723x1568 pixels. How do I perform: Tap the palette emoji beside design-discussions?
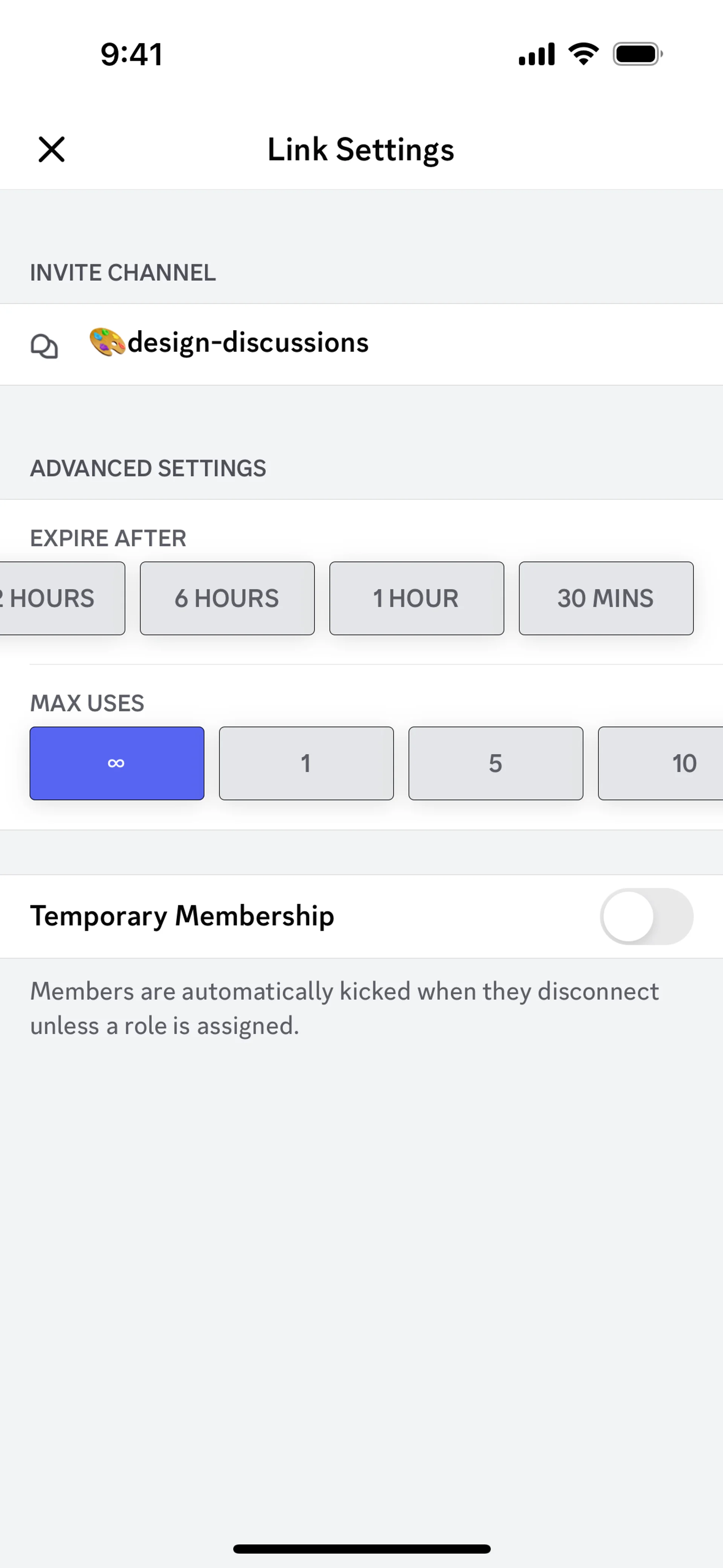click(107, 342)
